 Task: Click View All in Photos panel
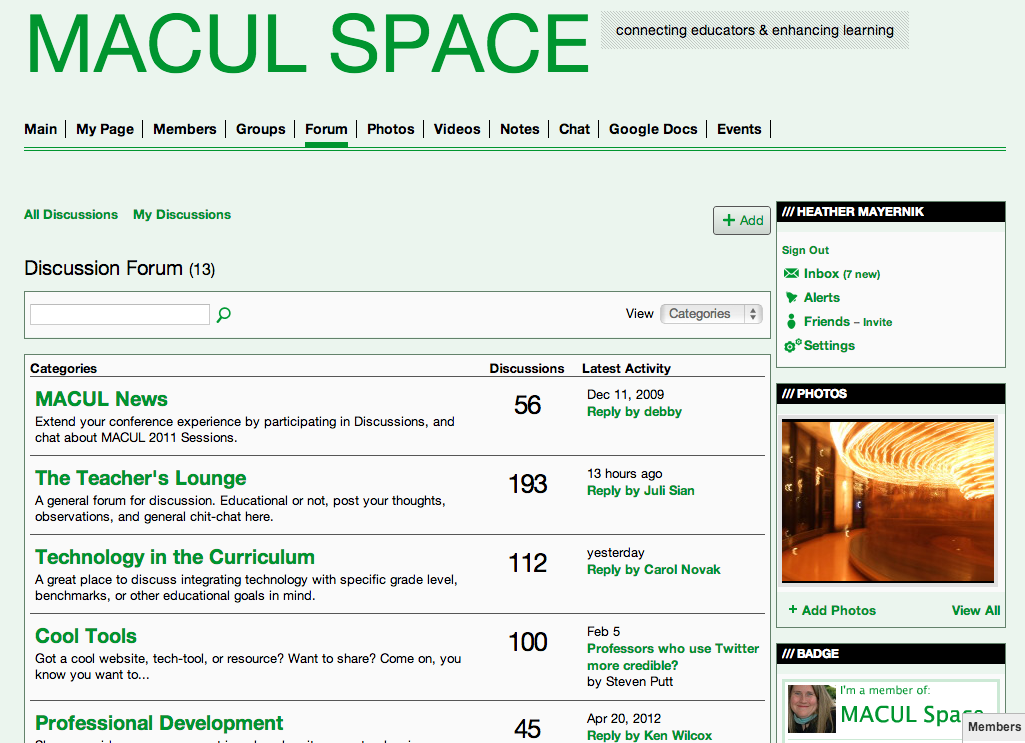tap(975, 610)
